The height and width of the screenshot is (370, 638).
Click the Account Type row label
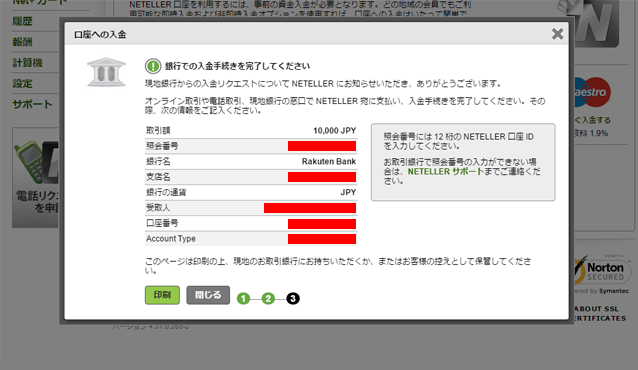171,239
